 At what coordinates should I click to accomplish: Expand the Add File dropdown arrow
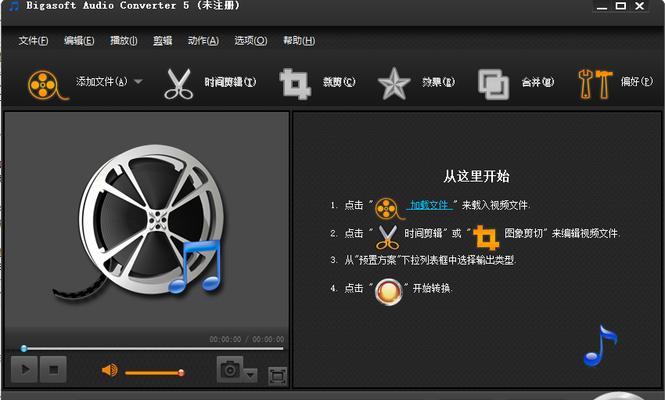coord(138,81)
